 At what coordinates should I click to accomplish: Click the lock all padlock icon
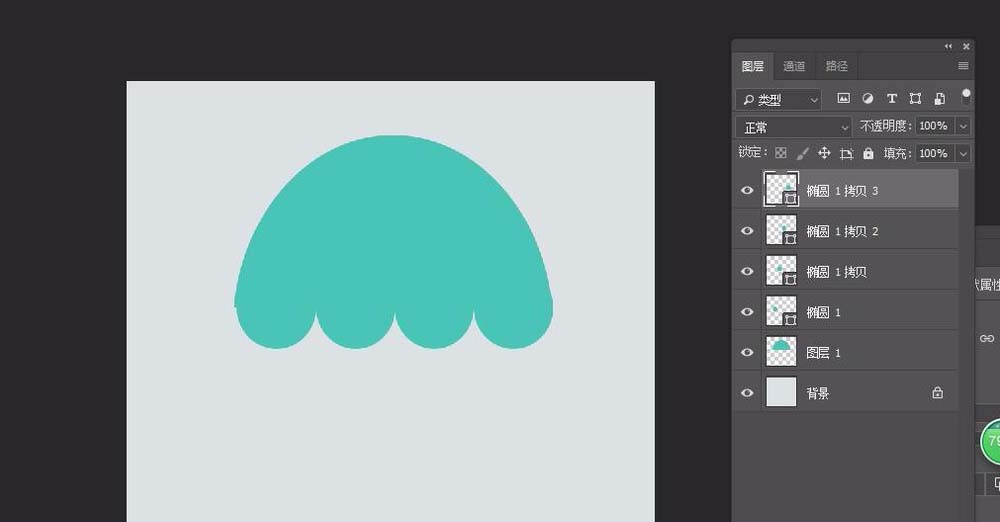(868, 153)
